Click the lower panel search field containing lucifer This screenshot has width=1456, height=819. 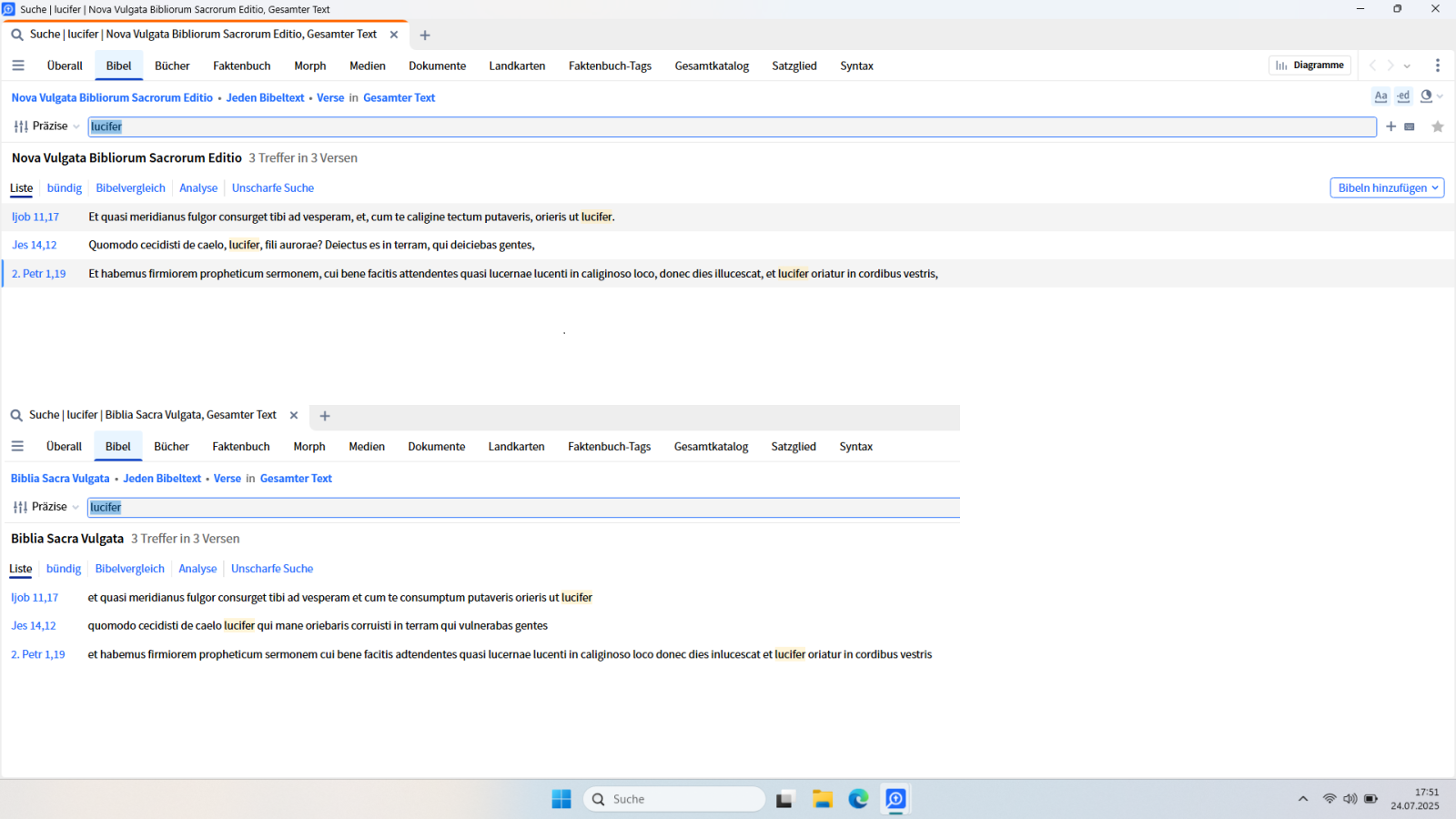click(523, 507)
